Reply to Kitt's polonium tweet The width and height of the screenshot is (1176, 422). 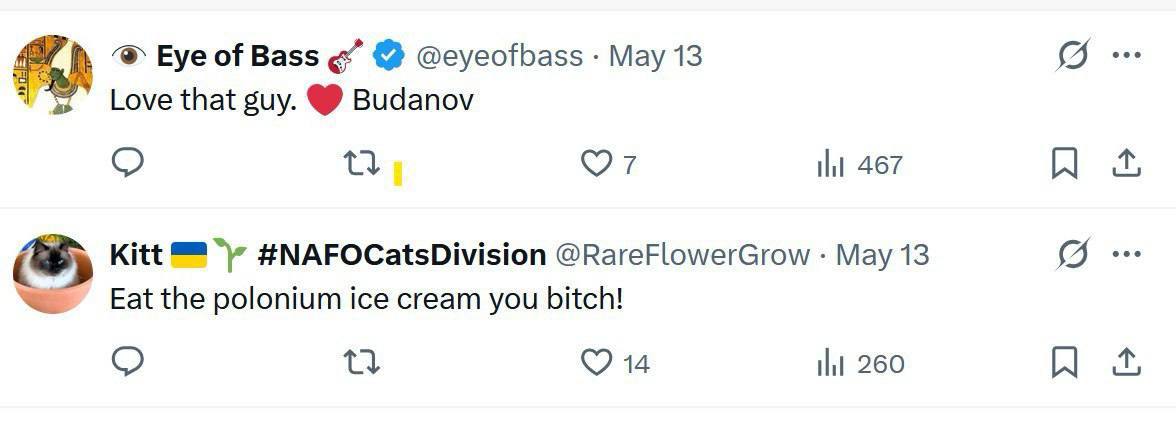coord(127,361)
